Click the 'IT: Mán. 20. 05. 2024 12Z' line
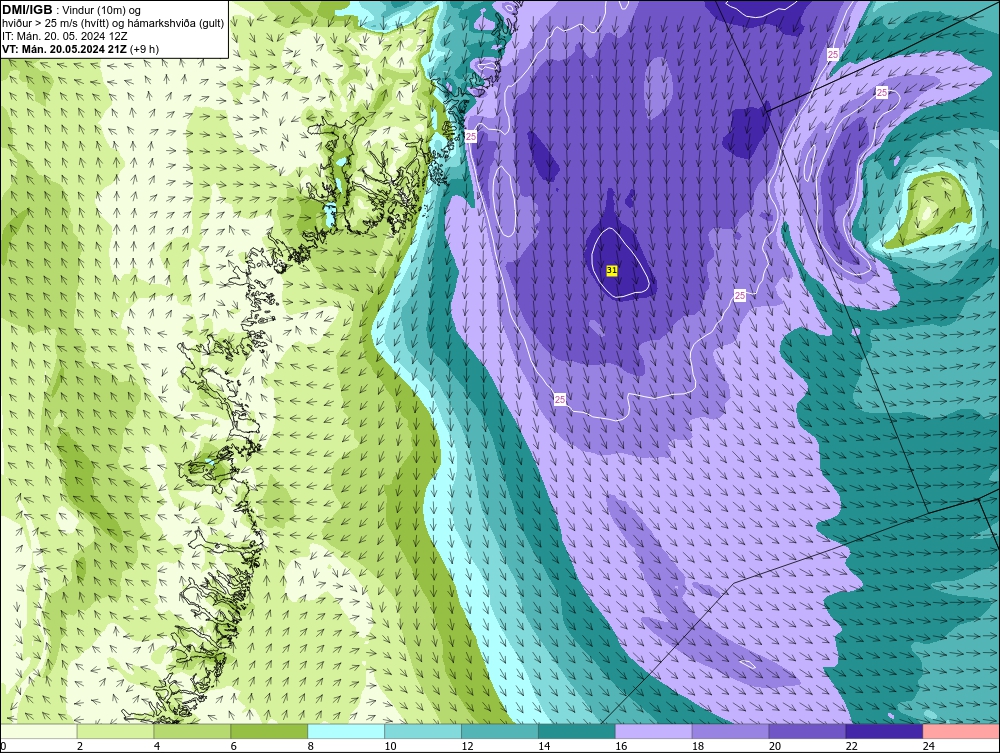Screen dimensions: 1000x753 [64, 36]
